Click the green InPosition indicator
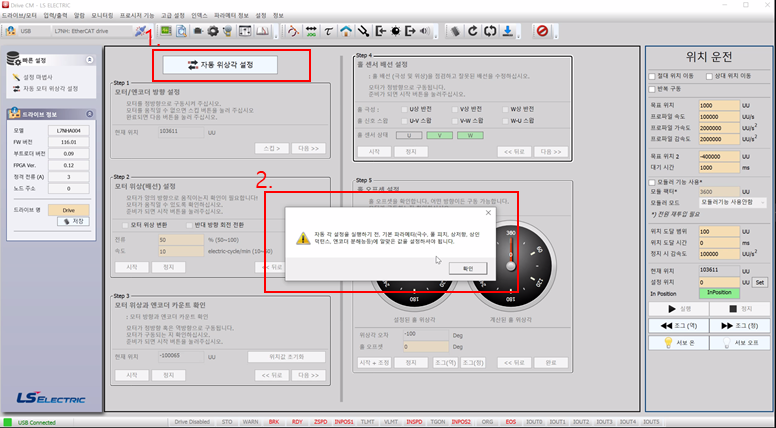Image resolution: width=776 pixels, height=428 pixels. pyautogui.click(x=719, y=293)
